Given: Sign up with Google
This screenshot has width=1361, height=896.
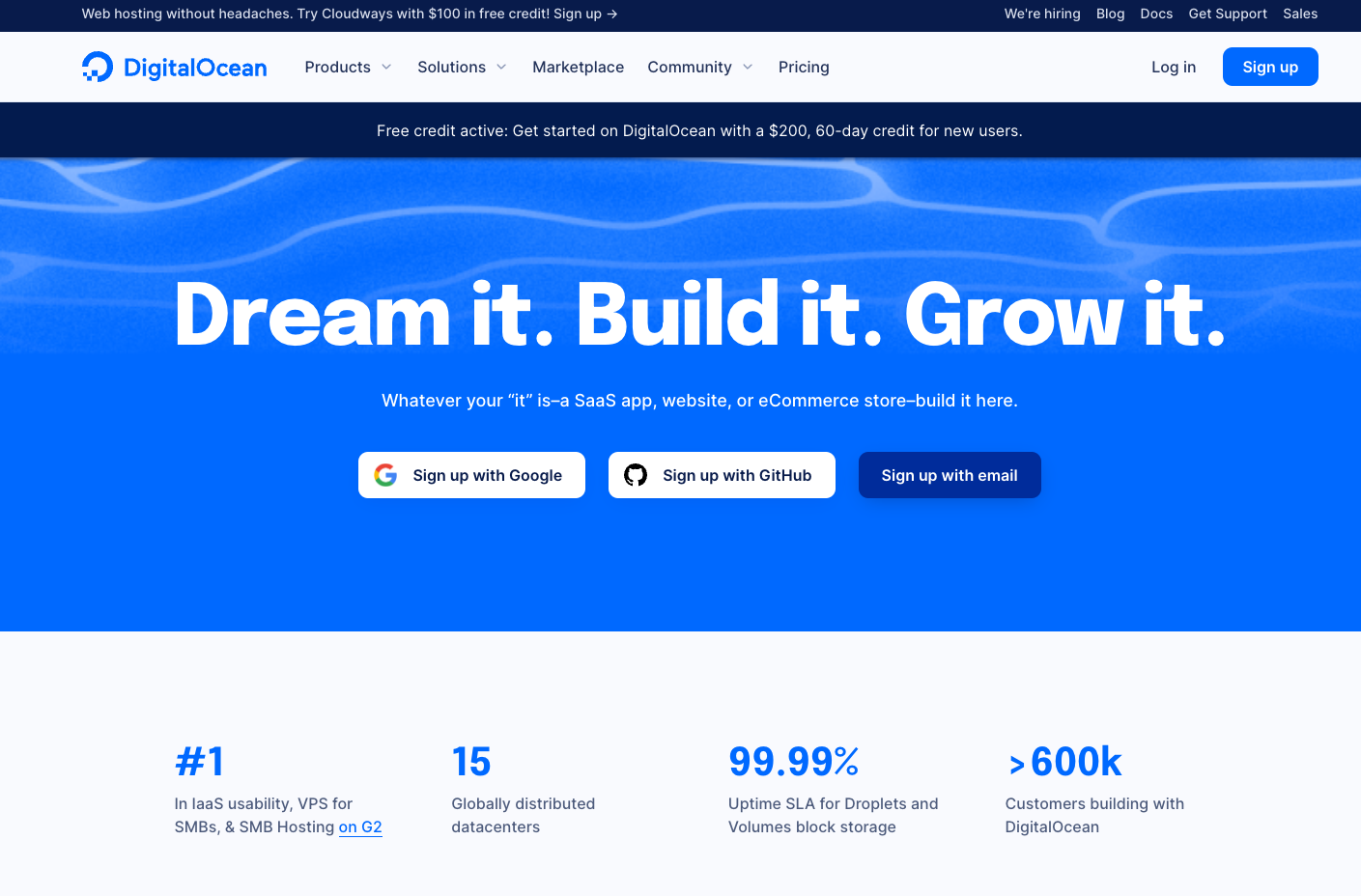Looking at the screenshot, I should pos(471,475).
